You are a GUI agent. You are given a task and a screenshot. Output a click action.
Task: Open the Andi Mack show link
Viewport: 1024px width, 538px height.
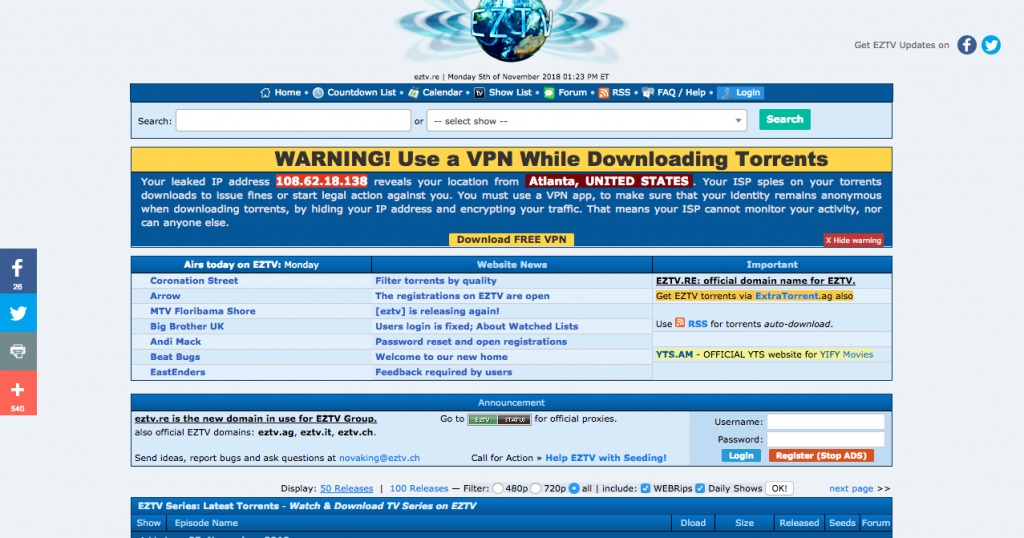176,341
